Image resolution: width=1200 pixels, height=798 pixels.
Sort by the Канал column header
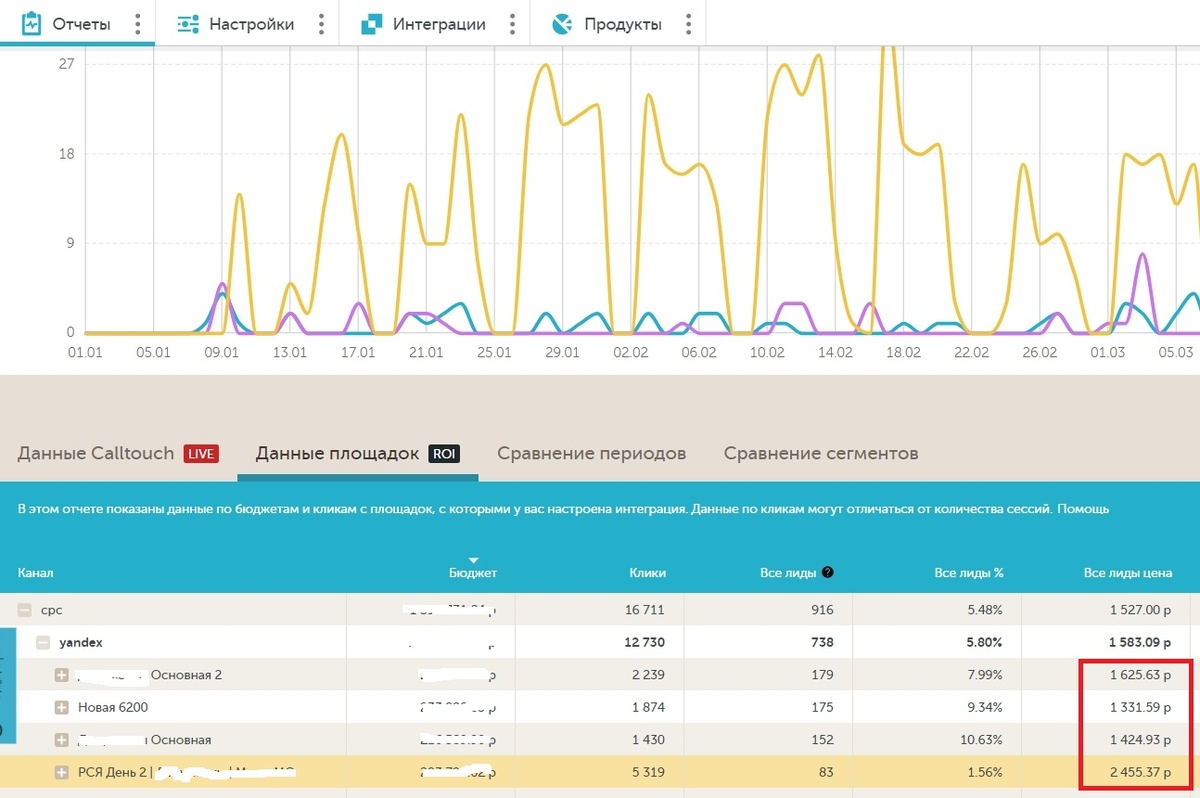[35, 573]
